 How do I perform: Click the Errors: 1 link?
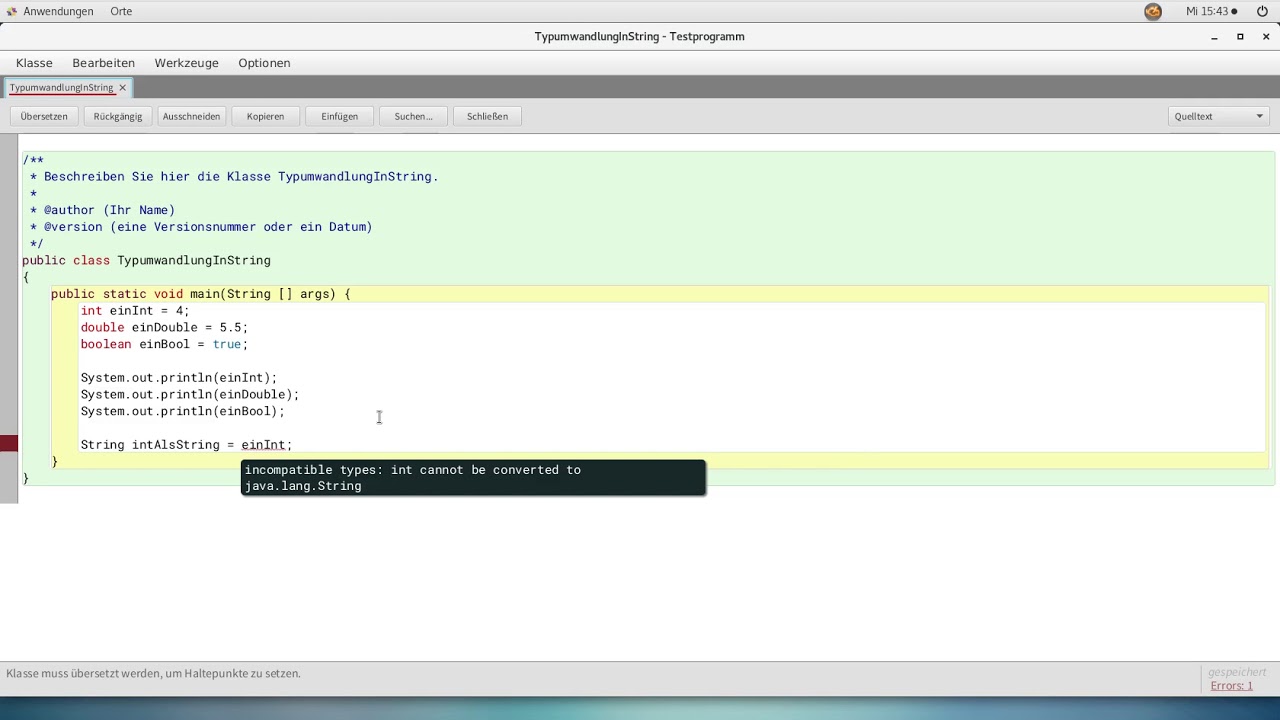coord(1231,686)
